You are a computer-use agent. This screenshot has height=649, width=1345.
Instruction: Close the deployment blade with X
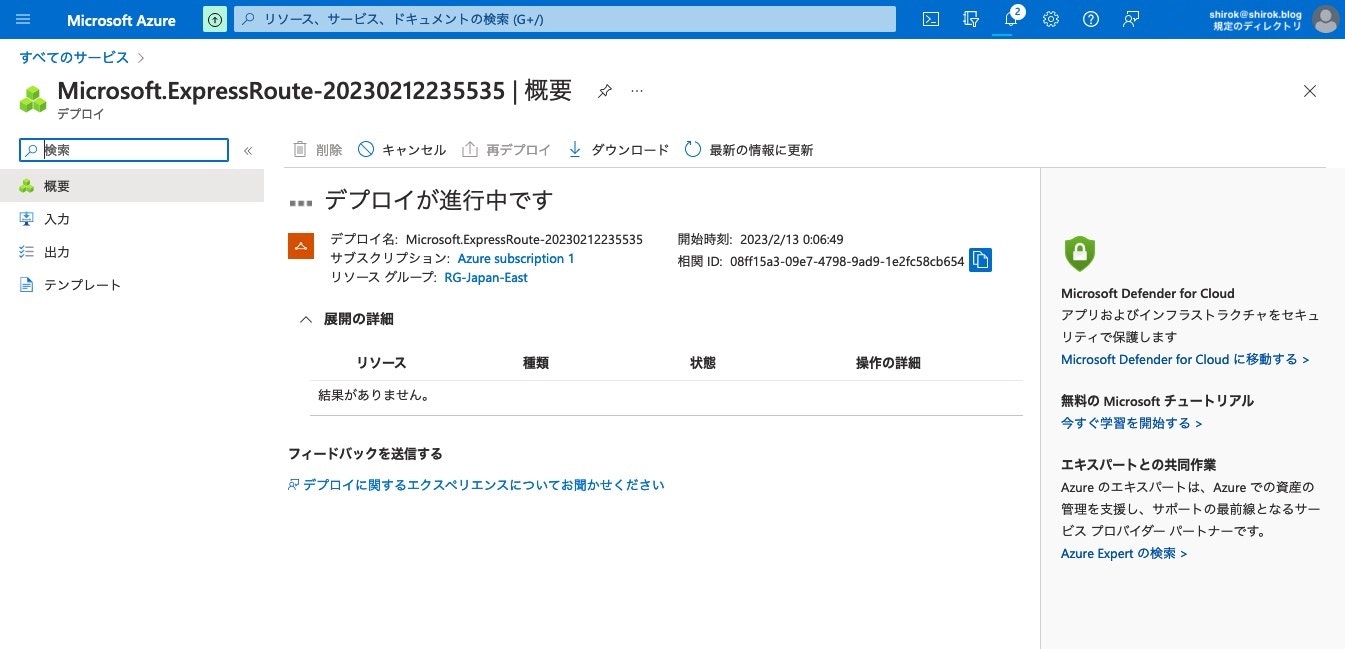(x=1310, y=91)
